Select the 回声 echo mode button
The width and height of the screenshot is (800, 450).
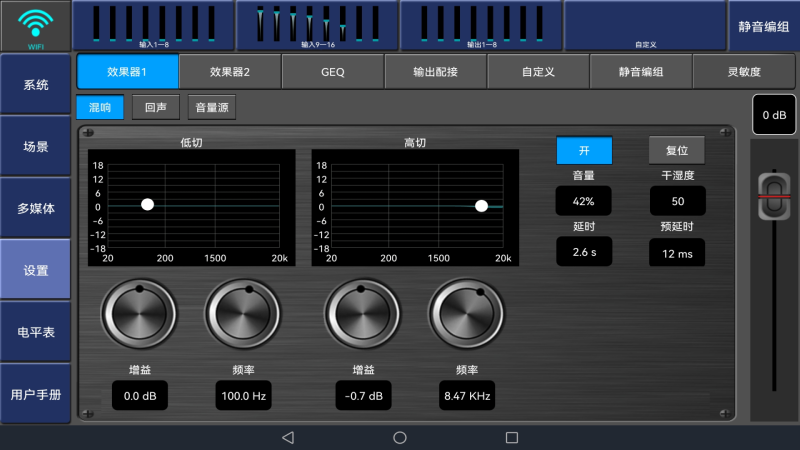(x=156, y=107)
